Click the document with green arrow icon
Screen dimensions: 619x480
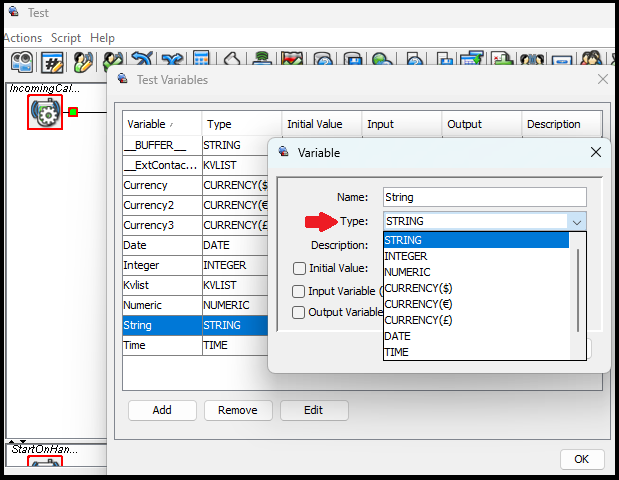(x=502, y=58)
